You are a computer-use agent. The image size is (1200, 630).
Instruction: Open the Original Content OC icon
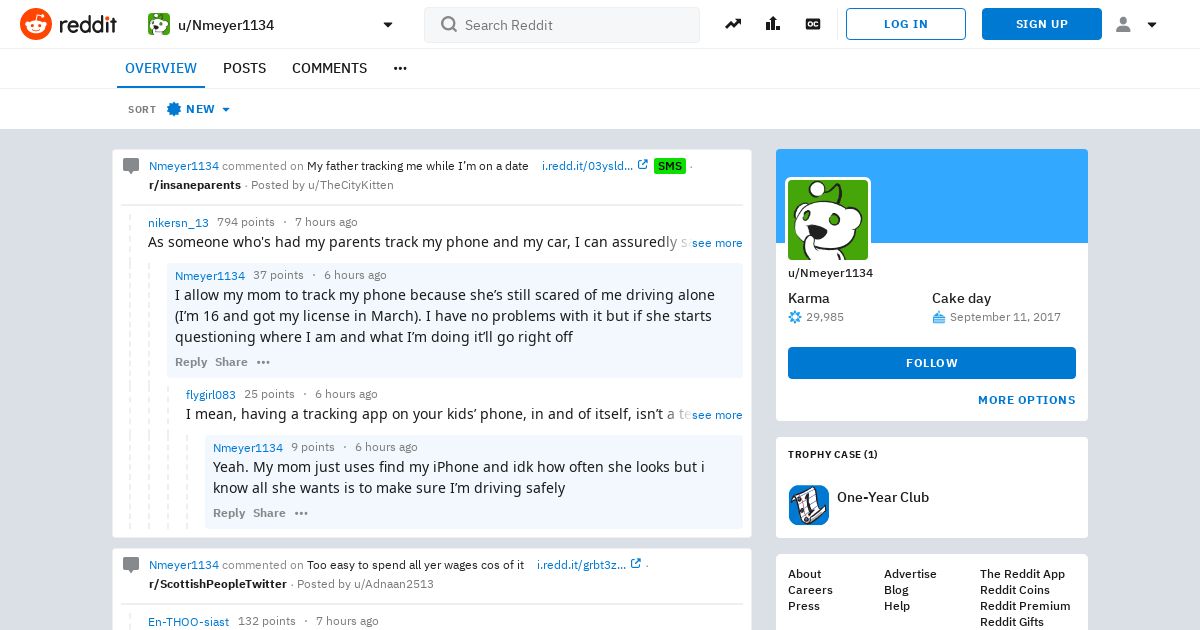(813, 24)
